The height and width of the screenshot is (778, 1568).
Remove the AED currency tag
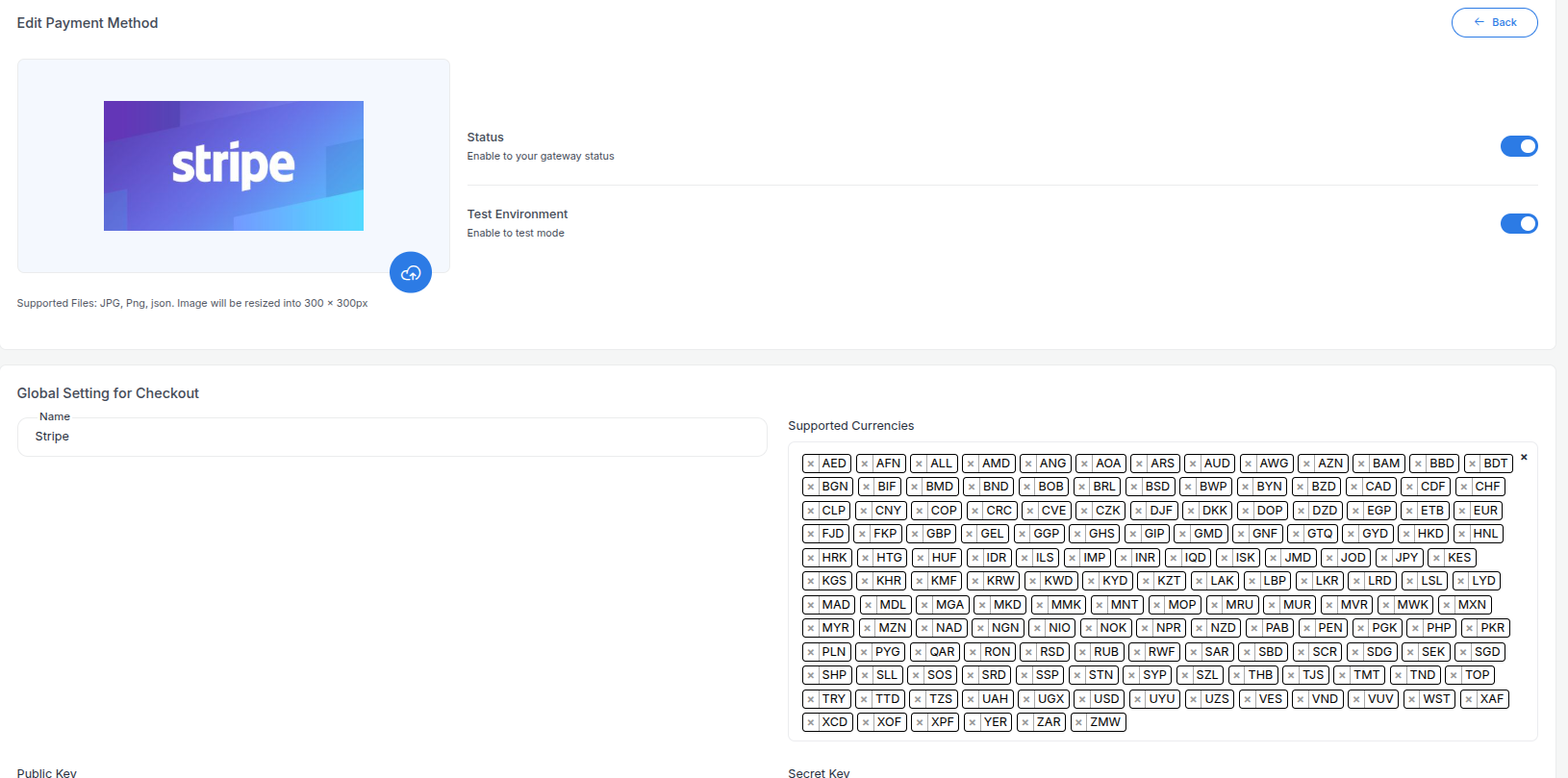[811, 464]
